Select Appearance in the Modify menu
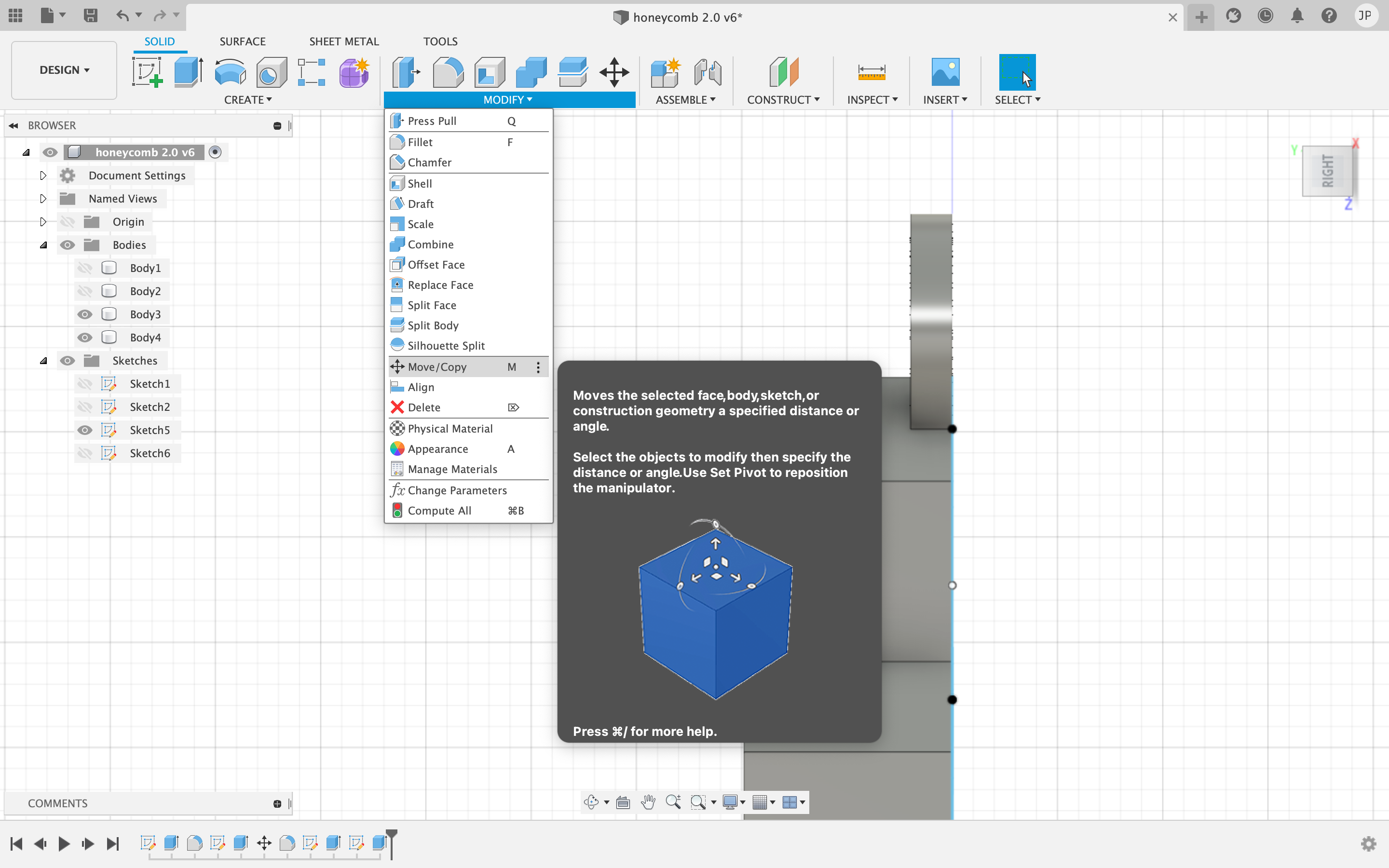Viewport: 1389px width, 868px height. pyautogui.click(x=468, y=449)
